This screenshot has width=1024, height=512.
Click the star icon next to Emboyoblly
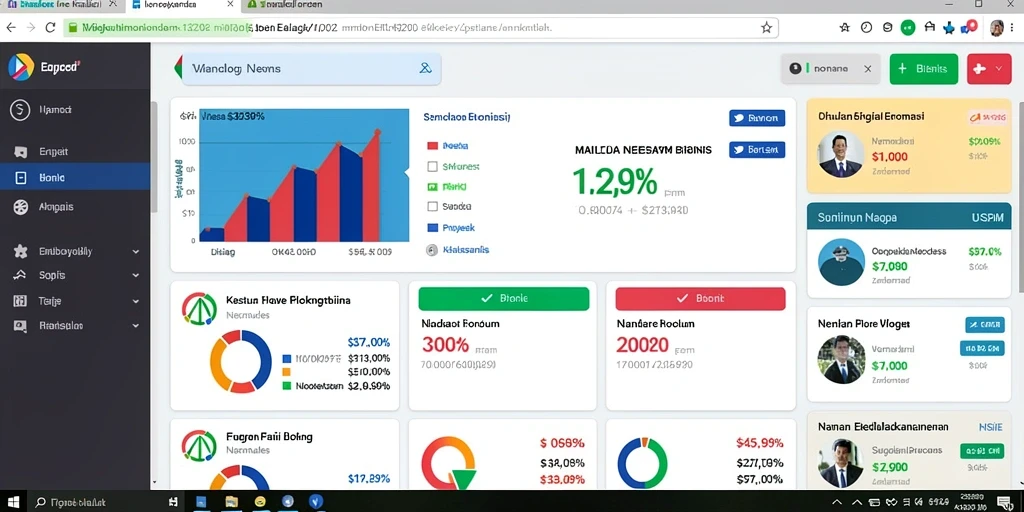tap(20, 251)
